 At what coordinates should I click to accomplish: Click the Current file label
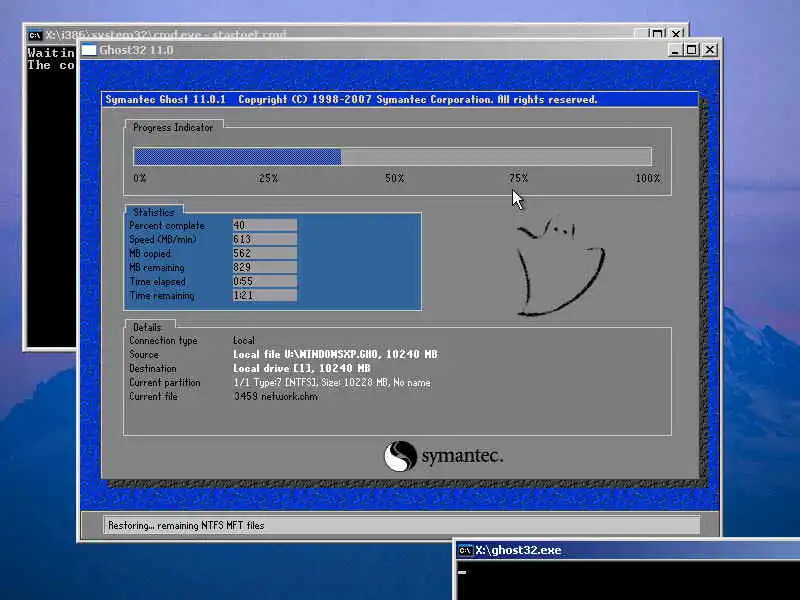point(153,396)
